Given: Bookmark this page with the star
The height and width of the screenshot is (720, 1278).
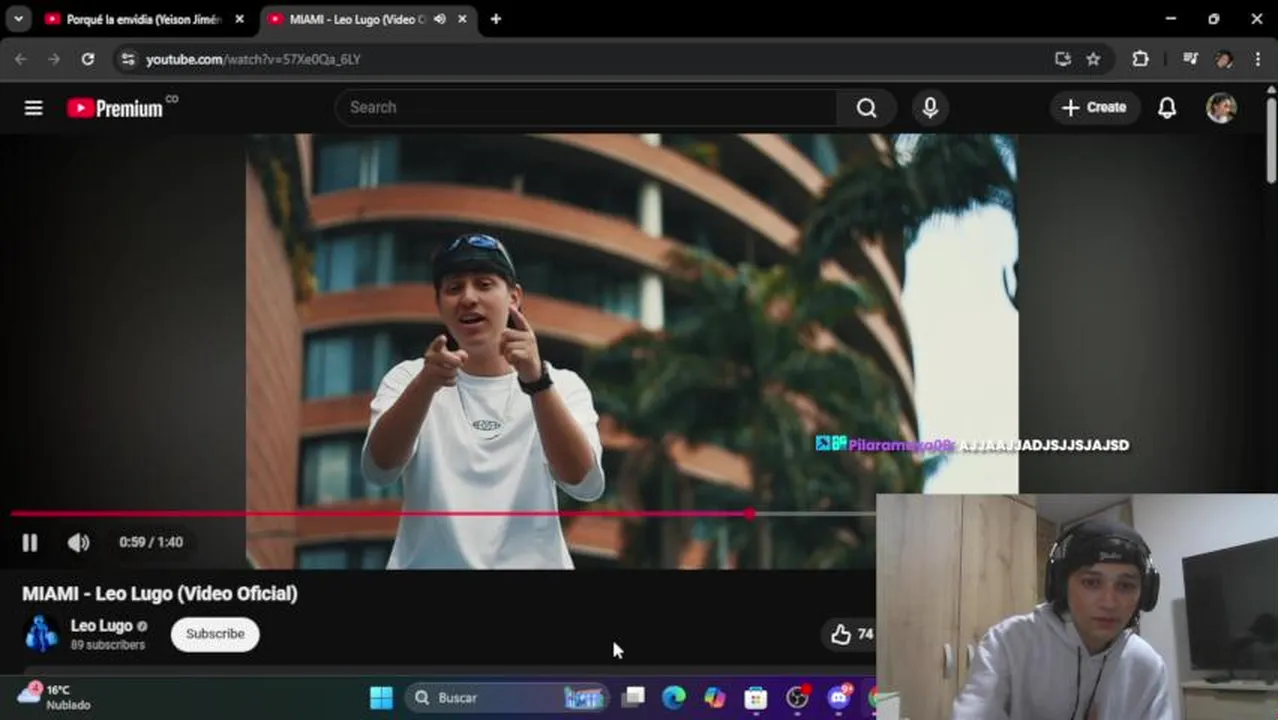Looking at the screenshot, I should coord(1093,59).
